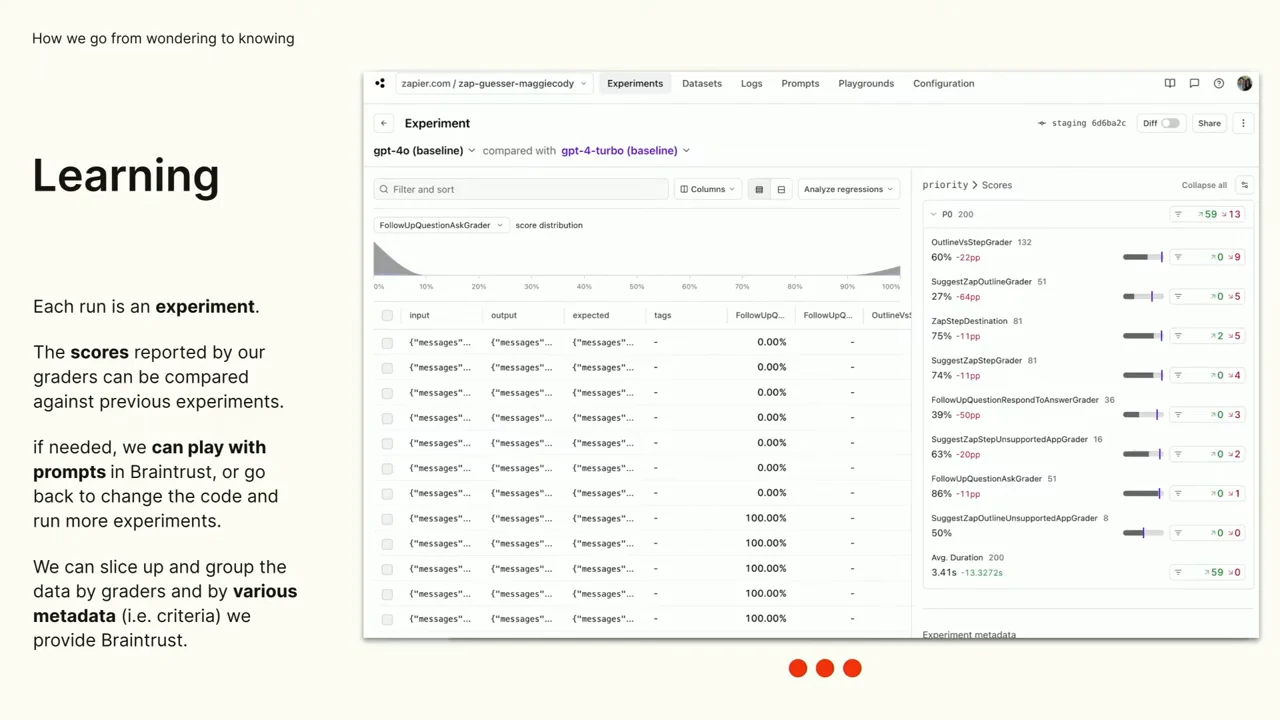
Task: Open the Configuration tab
Action: tap(943, 84)
